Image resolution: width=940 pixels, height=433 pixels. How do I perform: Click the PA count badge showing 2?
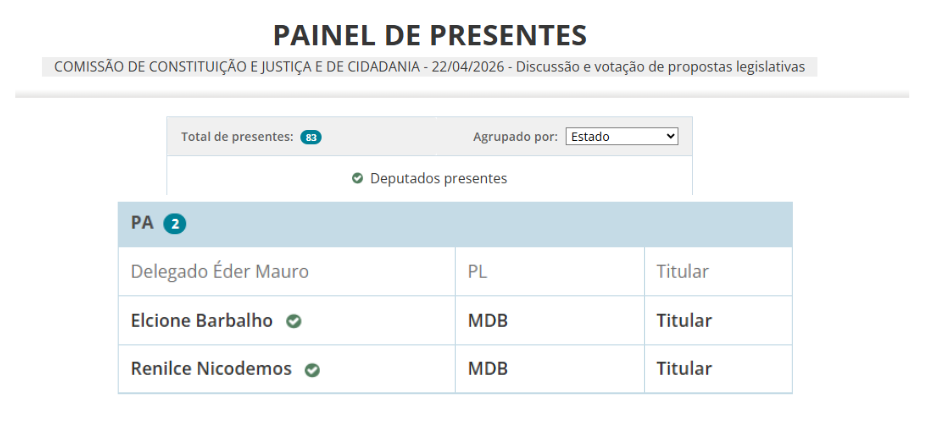pos(175,224)
